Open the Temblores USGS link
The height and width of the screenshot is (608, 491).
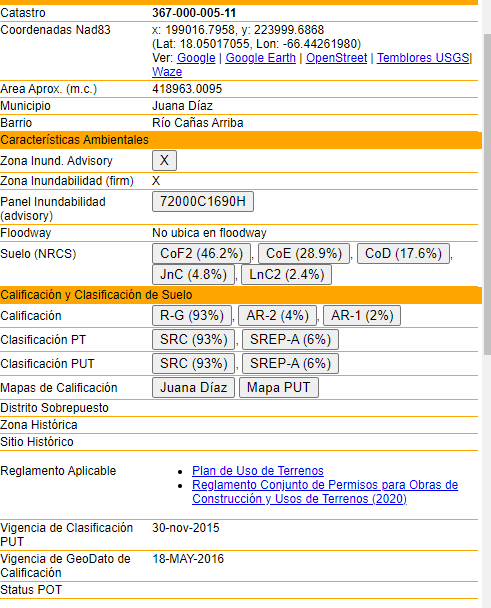point(423,58)
